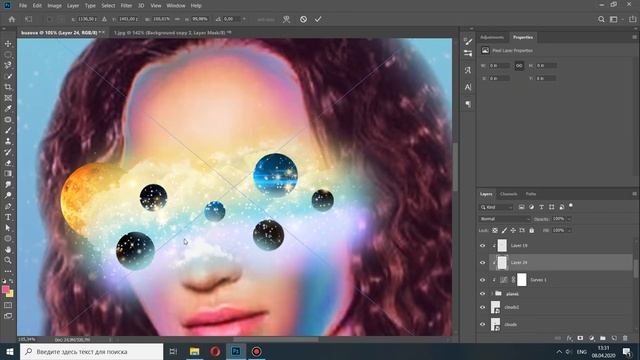640x360 pixels.
Task: Select the Hand tool
Action: (x=8, y=249)
